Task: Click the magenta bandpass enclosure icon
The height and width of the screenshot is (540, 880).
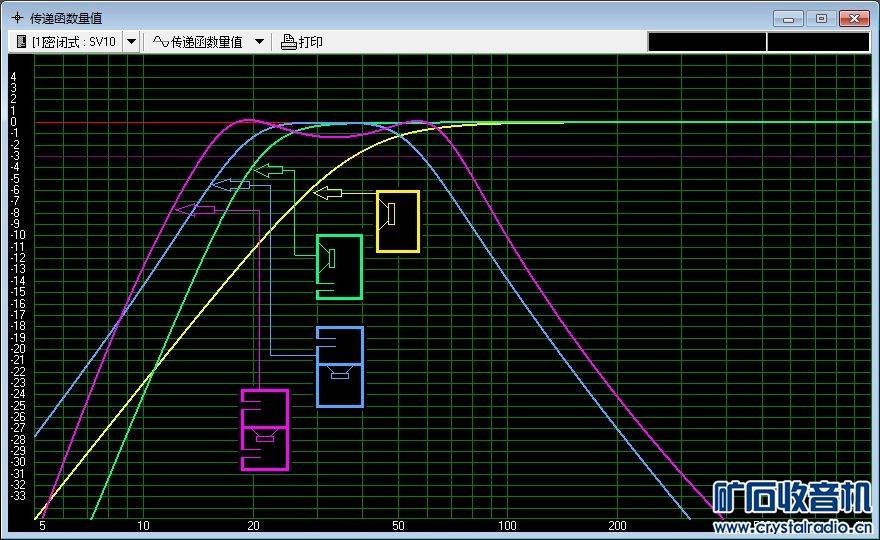Action: [x=265, y=429]
